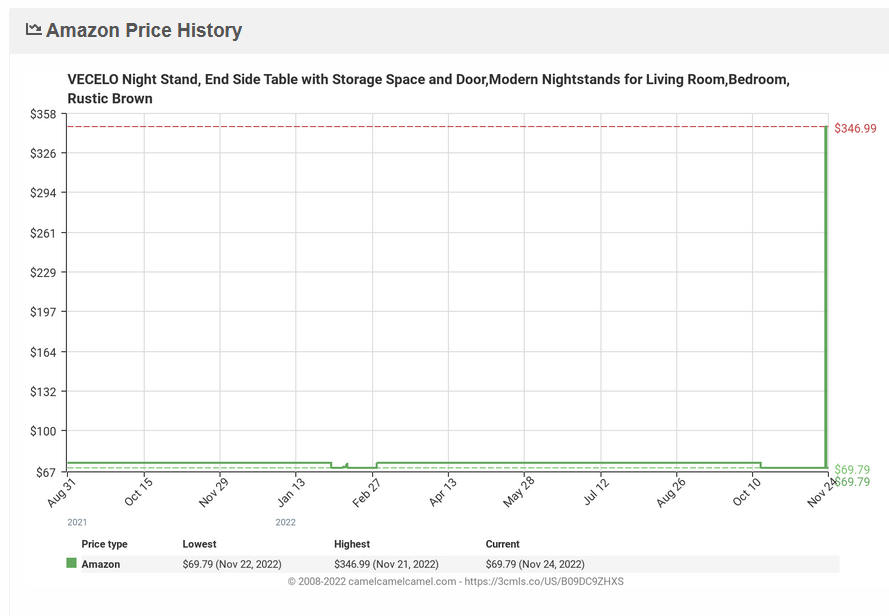Click the Oct 10 x-axis date label
Image resolution: width=889 pixels, height=616 pixels.
(x=746, y=493)
